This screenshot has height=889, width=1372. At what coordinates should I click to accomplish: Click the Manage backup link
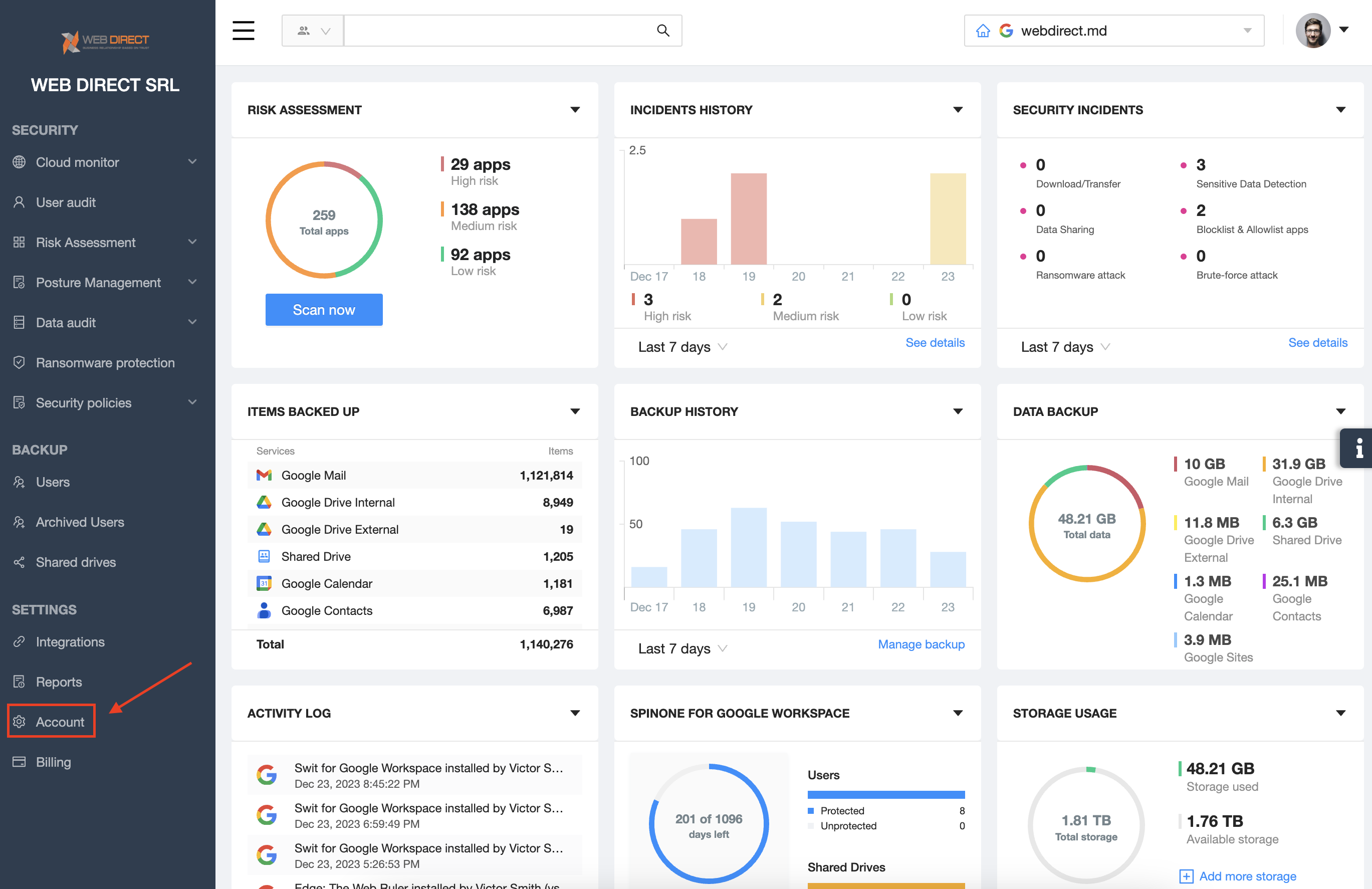point(921,644)
